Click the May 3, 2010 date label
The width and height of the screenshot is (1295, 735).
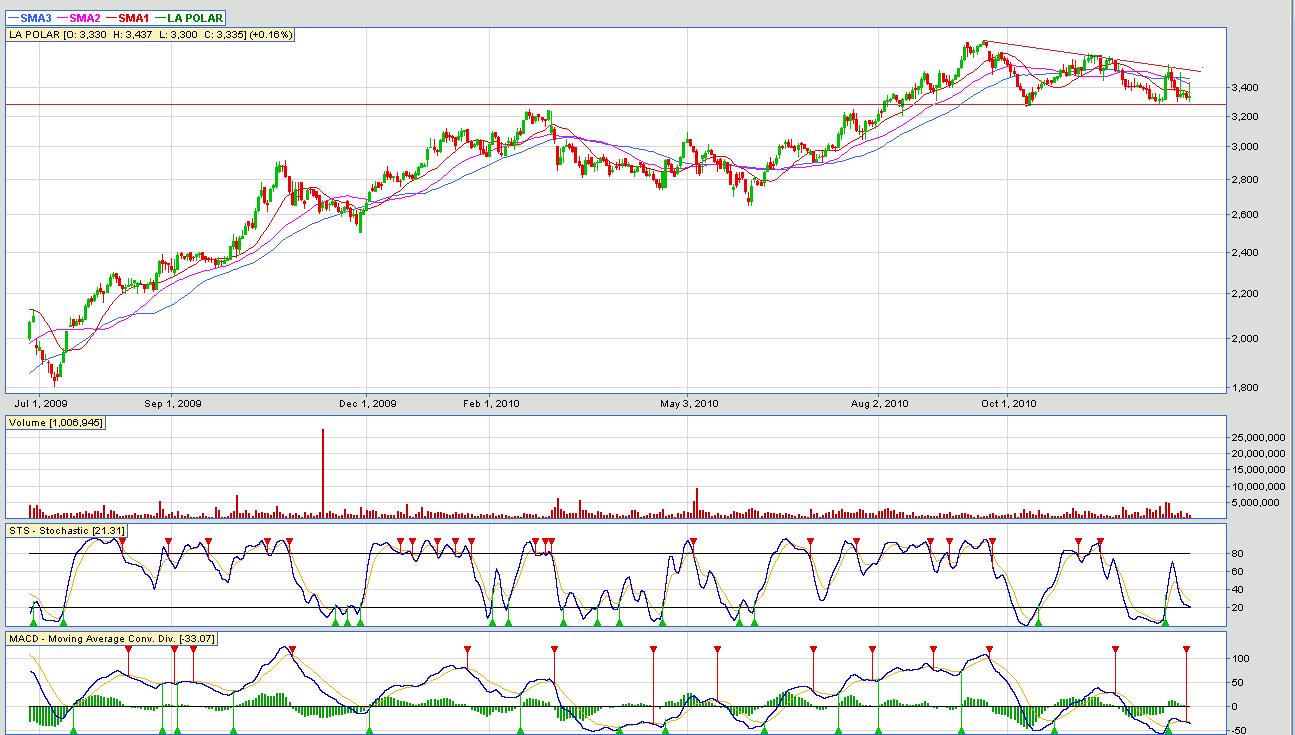click(689, 404)
